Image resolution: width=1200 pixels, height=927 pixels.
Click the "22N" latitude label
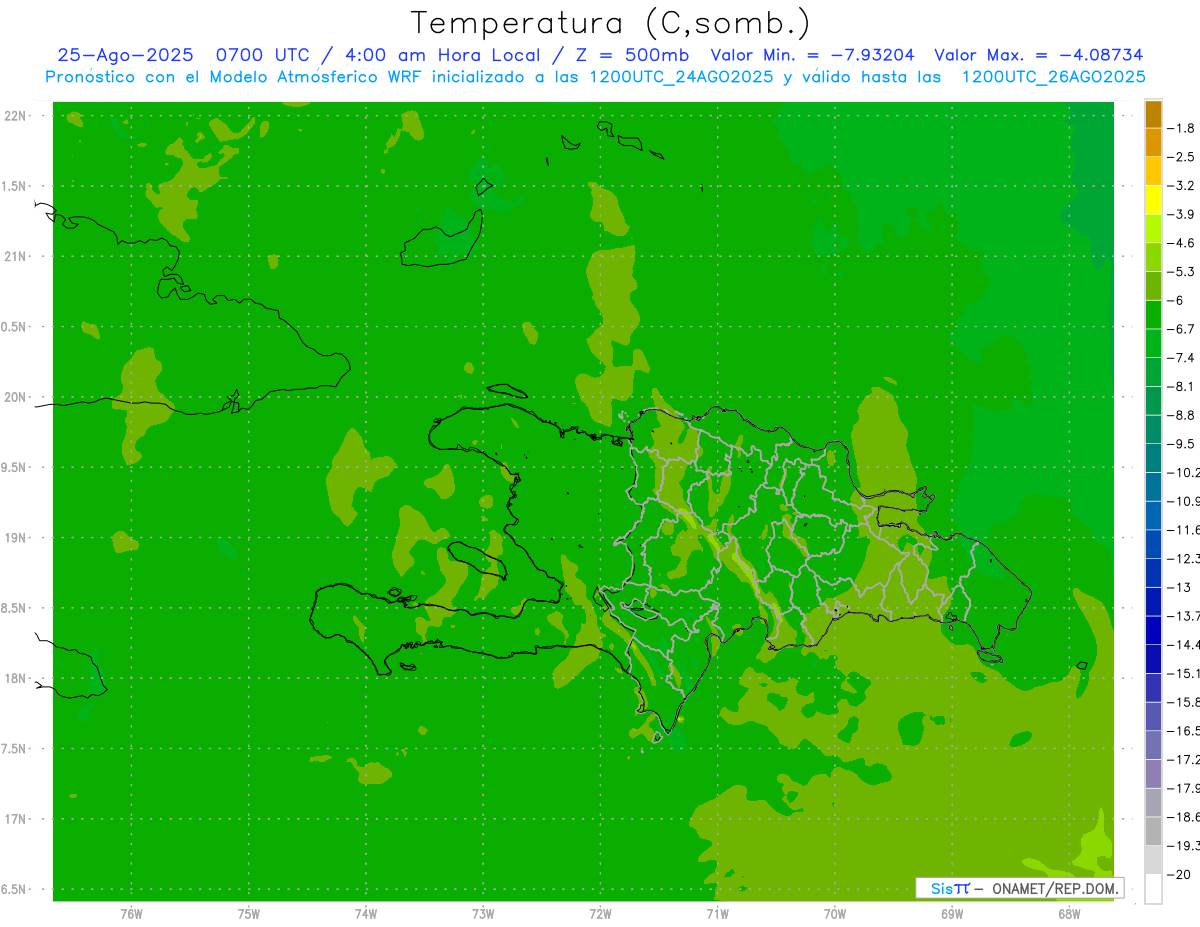pyautogui.click(x=13, y=116)
